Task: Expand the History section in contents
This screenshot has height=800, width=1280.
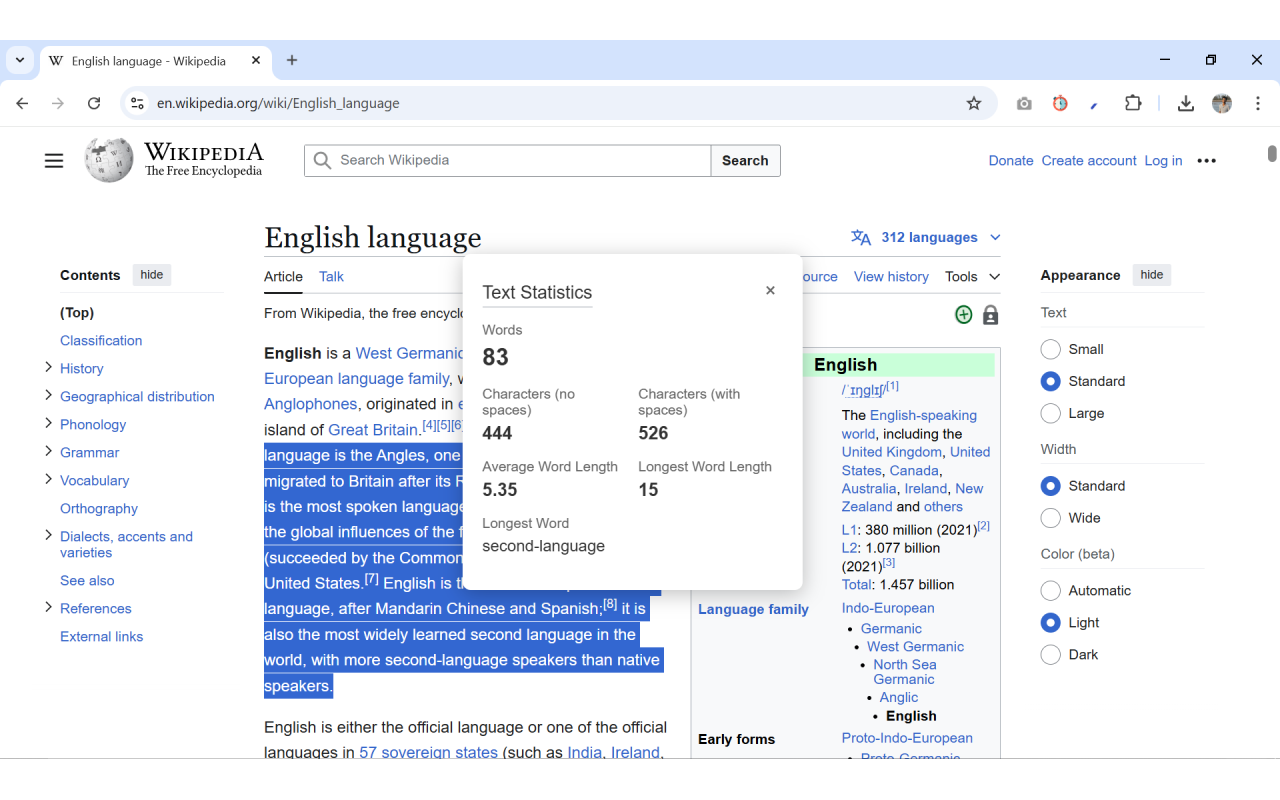Action: [x=48, y=368]
